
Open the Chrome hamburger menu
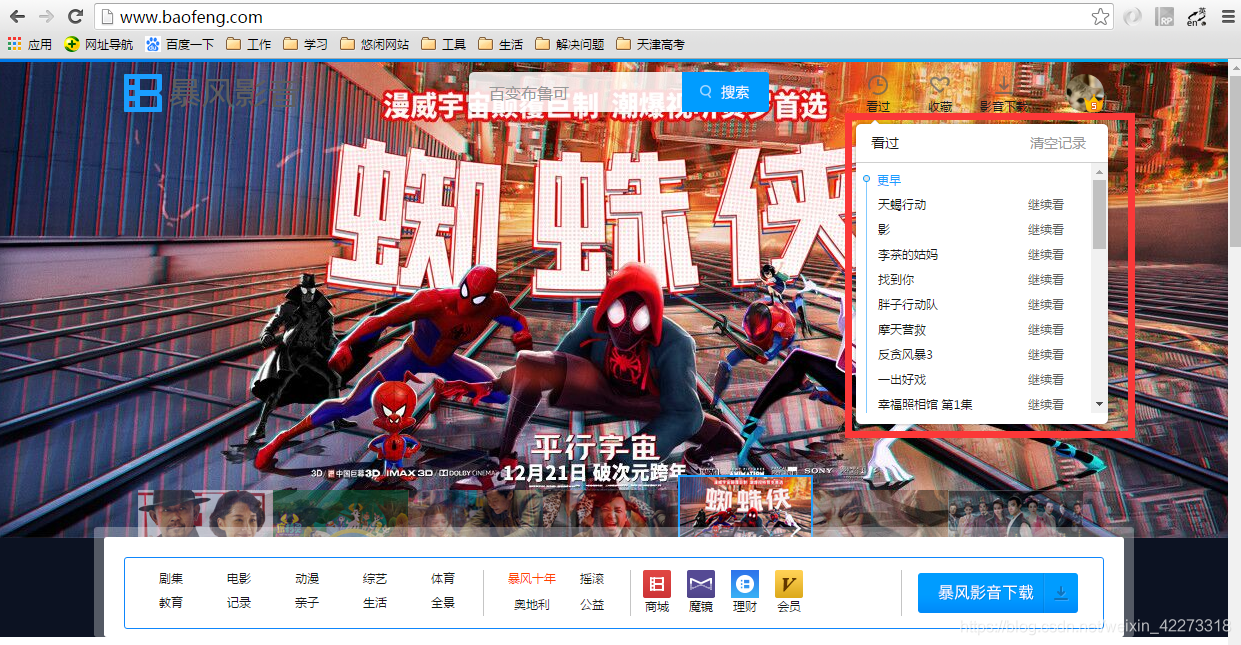click(x=1228, y=17)
